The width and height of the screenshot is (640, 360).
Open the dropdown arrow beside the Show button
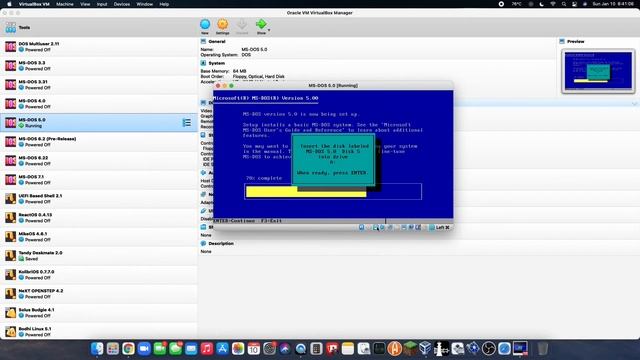pyautogui.click(x=269, y=30)
